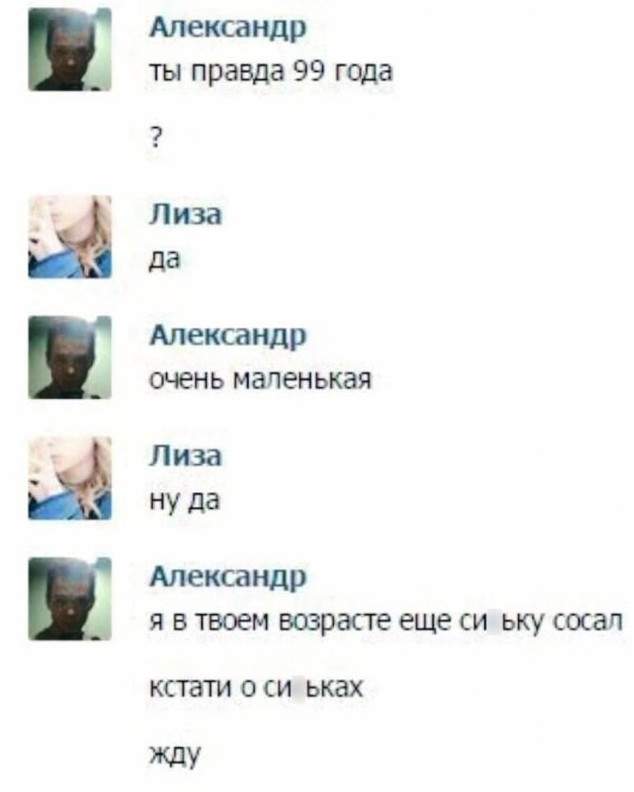The height and width of the screenshot is (792, 634).
Task: Open Александр name link above 'ты правда 99 года'
Action: (228, 28)
